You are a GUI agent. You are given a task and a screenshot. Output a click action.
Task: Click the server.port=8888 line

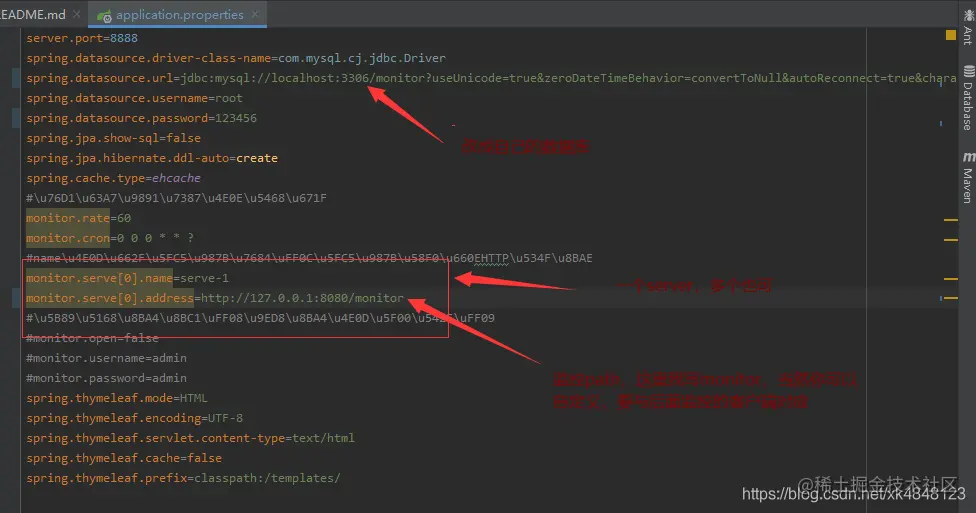82,38
